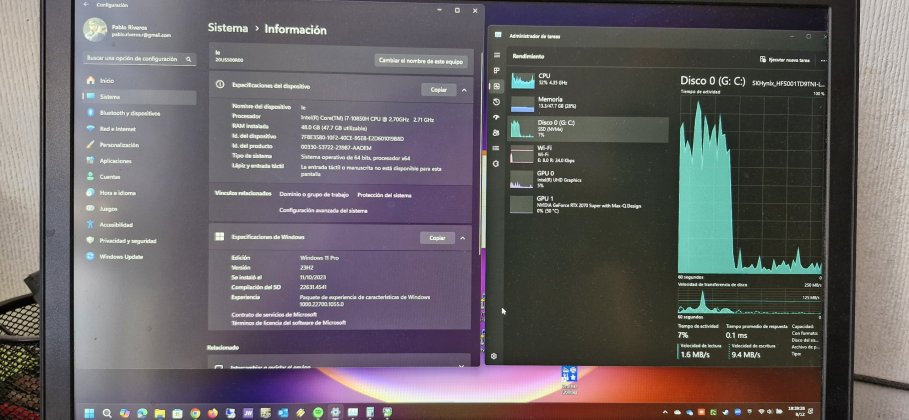Screen dimensions: 909x420
Task: Click Windows 11 Pro edition text
Action: pyautogui.click(x=319, y=258)
